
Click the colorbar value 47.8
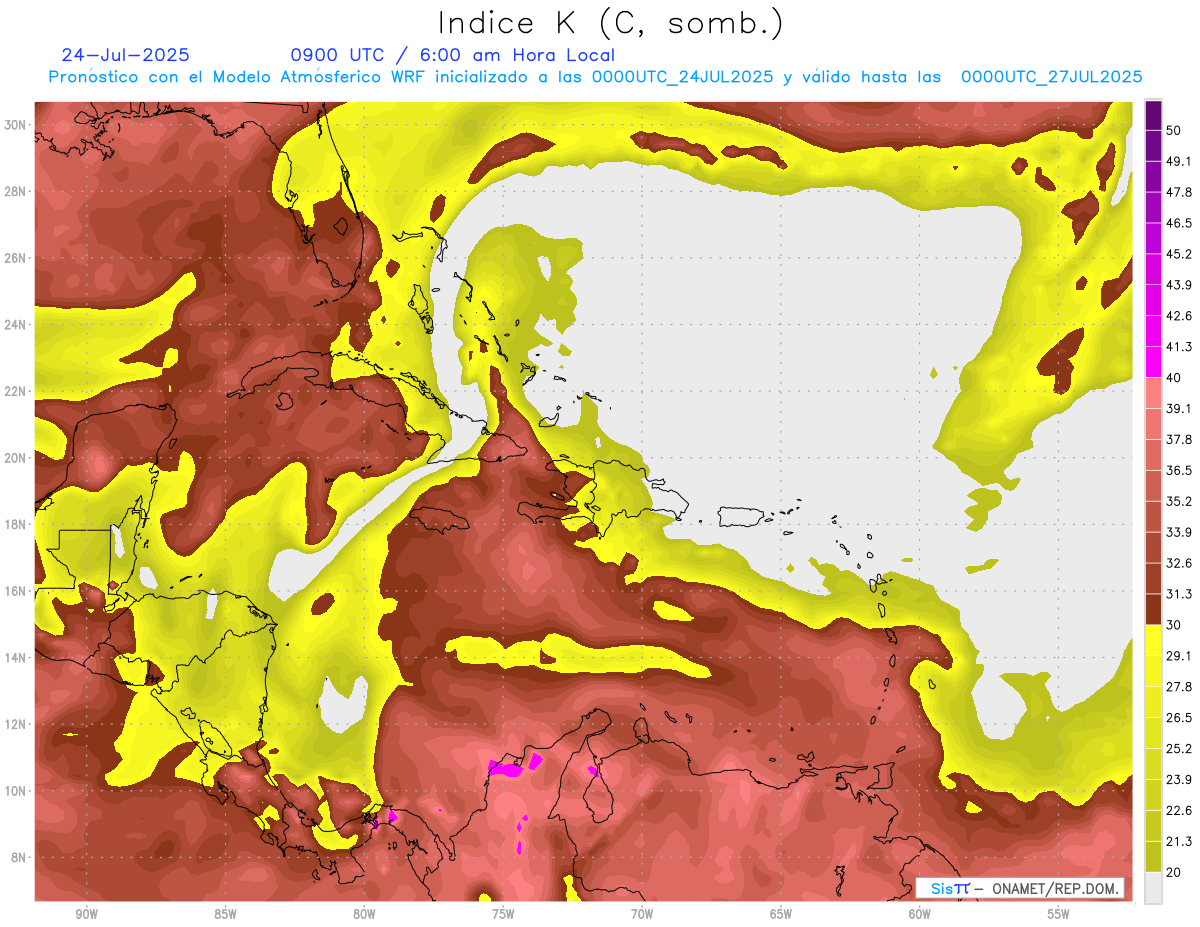coord(1179,192)
